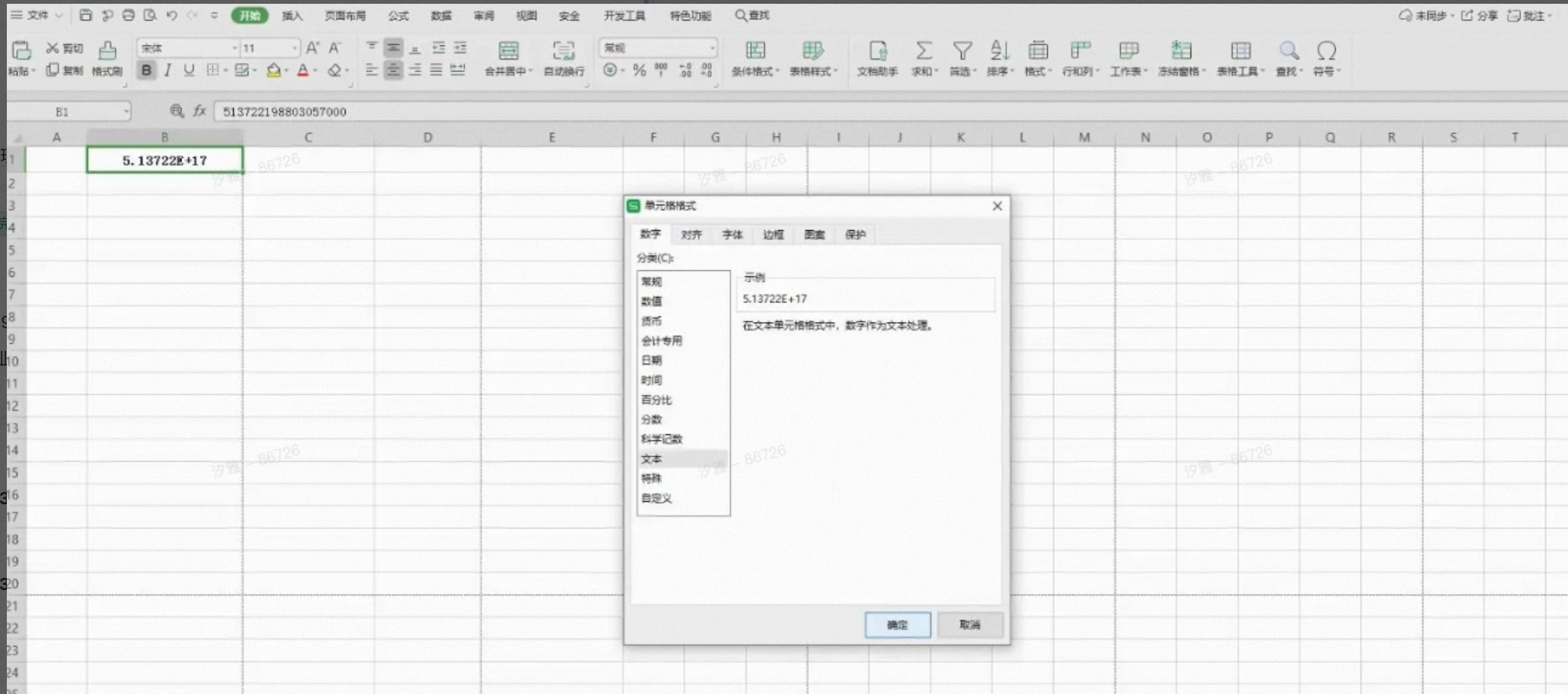The width and height of the screenshot is (1568, 694).
Task: Select the 数值 category in the list
Action: [682, 301]
